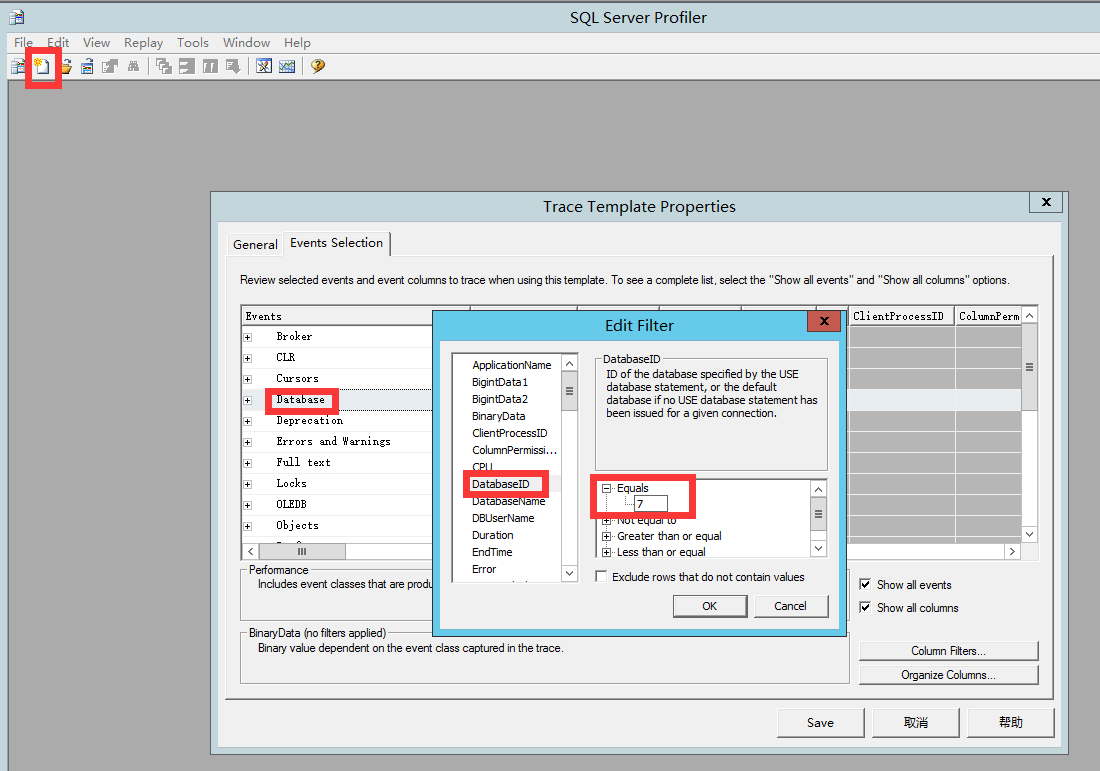
Task: Expand the Greater than or equal node
Action: tap(607, 537)
